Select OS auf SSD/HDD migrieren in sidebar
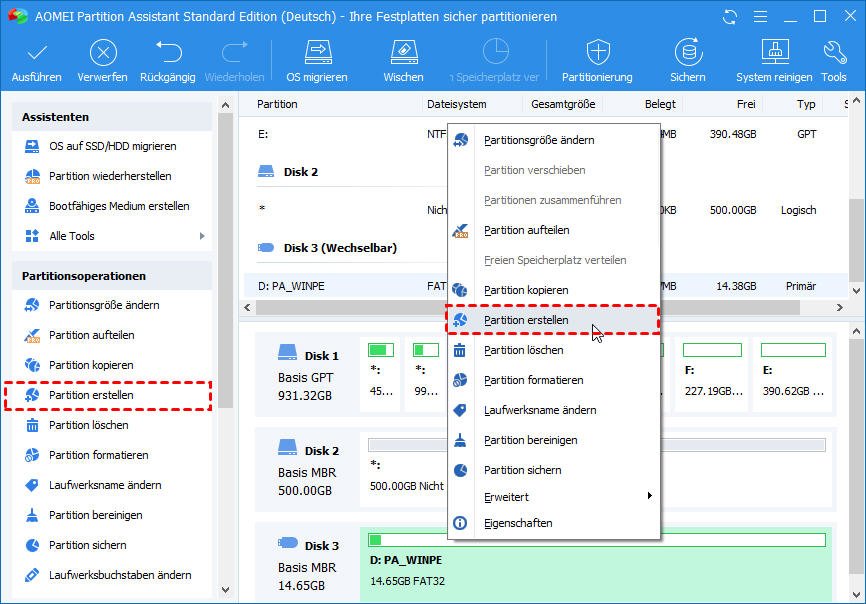This screenshot has height=604, width=866. pos(112,146)
